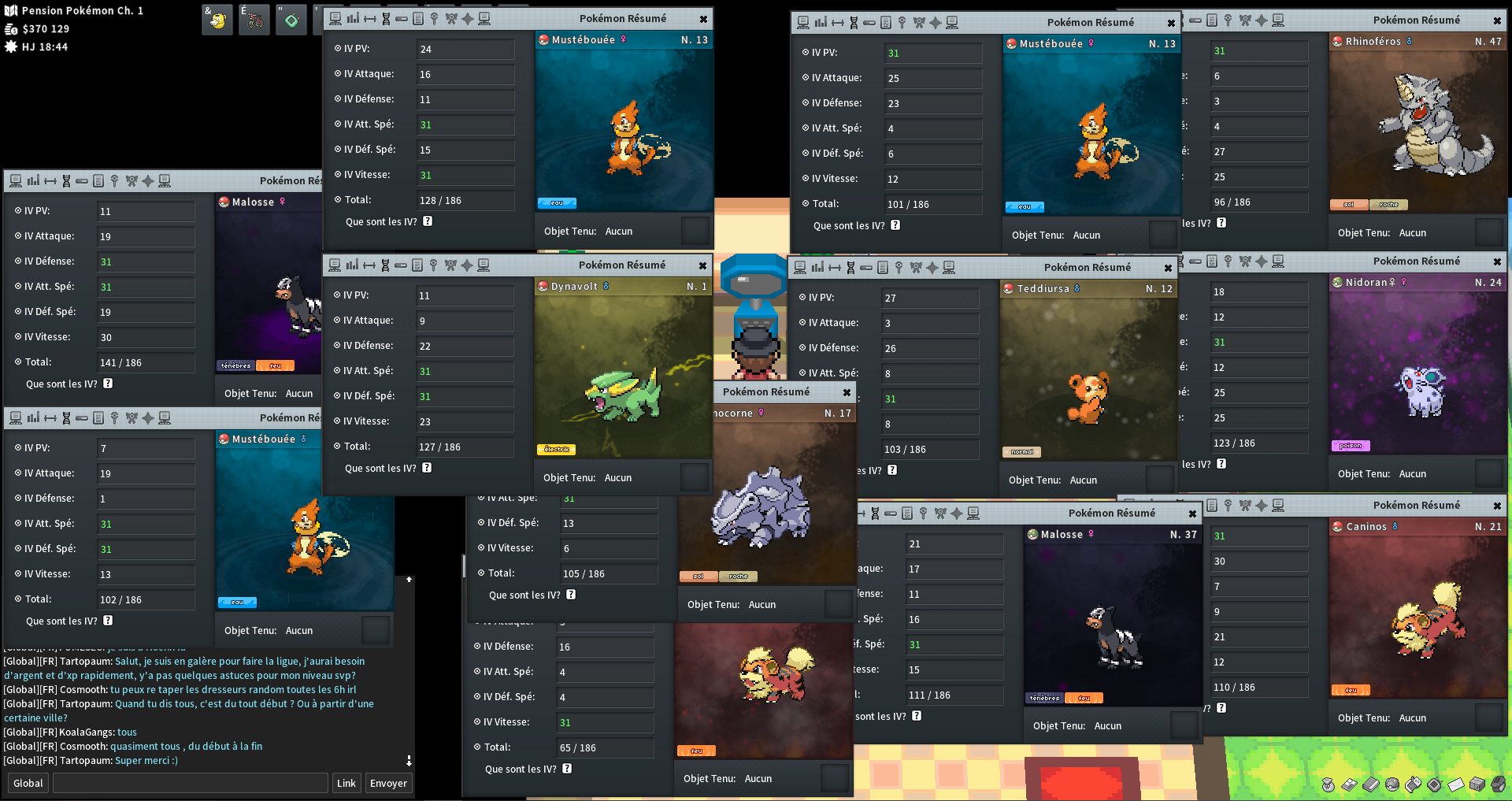Click the Teddiursa sprite in its résumé
The width and height of the screenshot is (1512, 801).
point(1088,398)
